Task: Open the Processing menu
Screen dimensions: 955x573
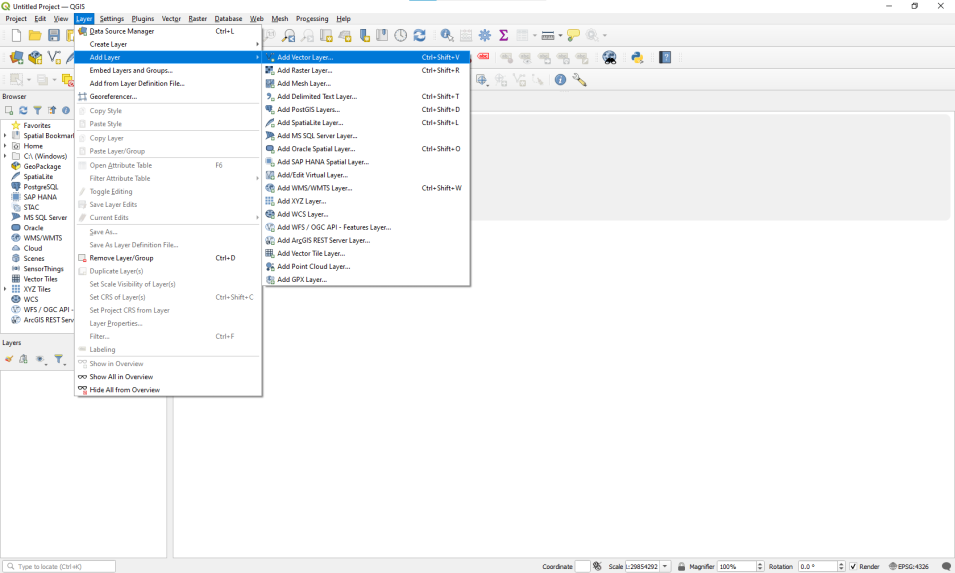Action: [x=312, y=19]
